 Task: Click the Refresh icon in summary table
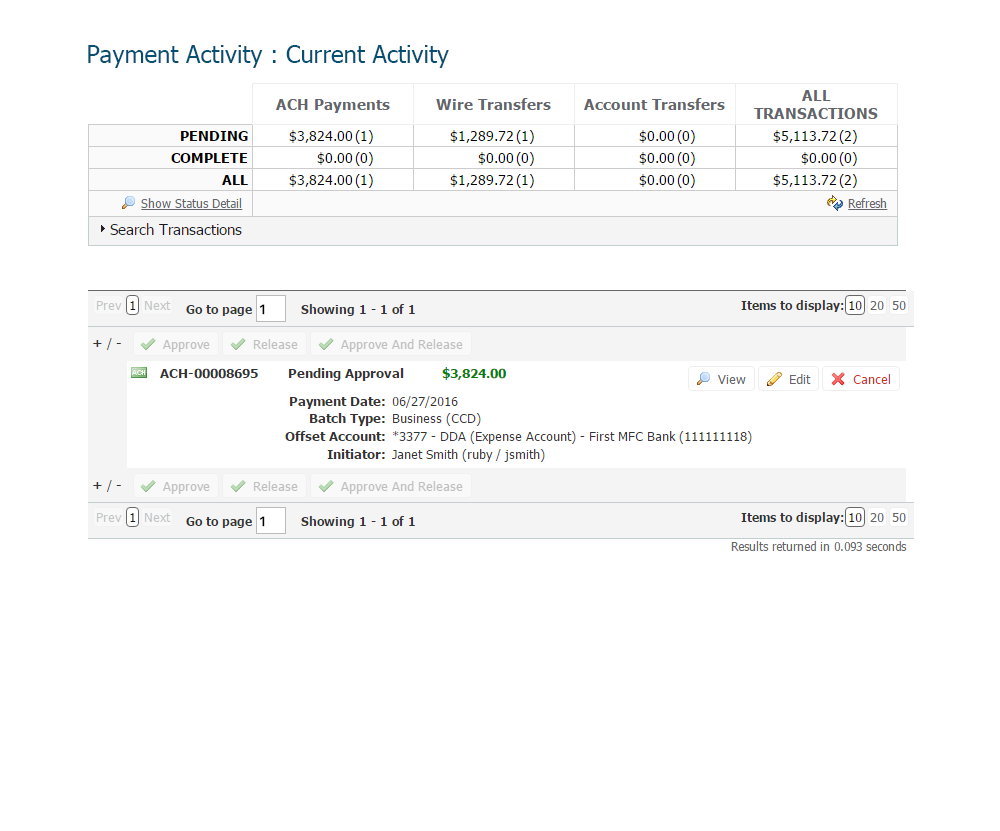(835, 203)
